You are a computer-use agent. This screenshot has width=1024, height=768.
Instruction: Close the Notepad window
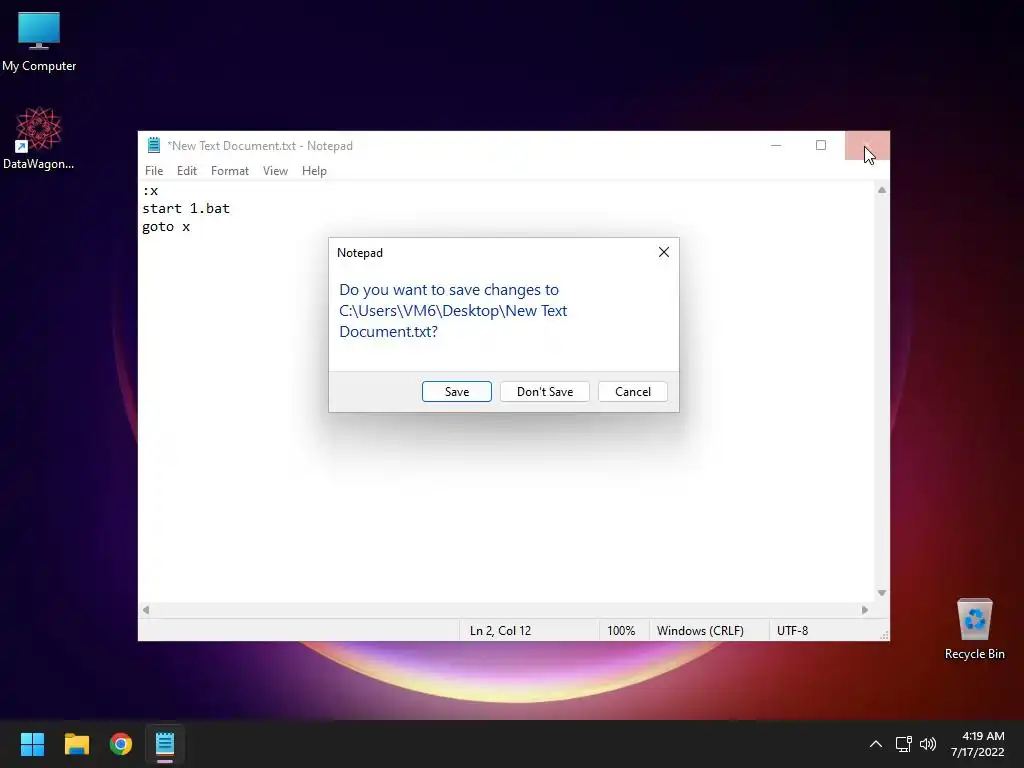(x=867, y=145)
